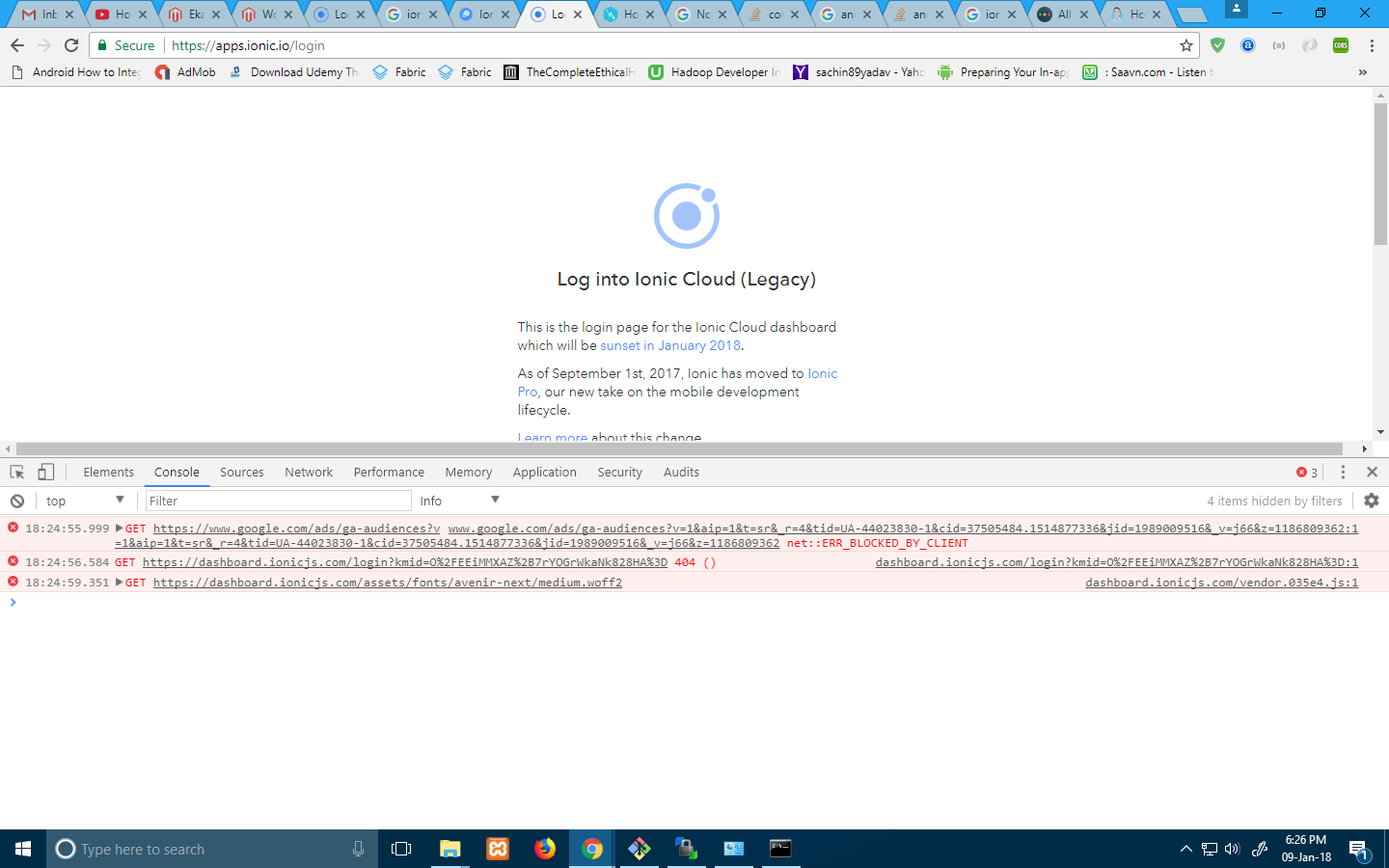Click the red error count badge

click(x=1307, y=473)
